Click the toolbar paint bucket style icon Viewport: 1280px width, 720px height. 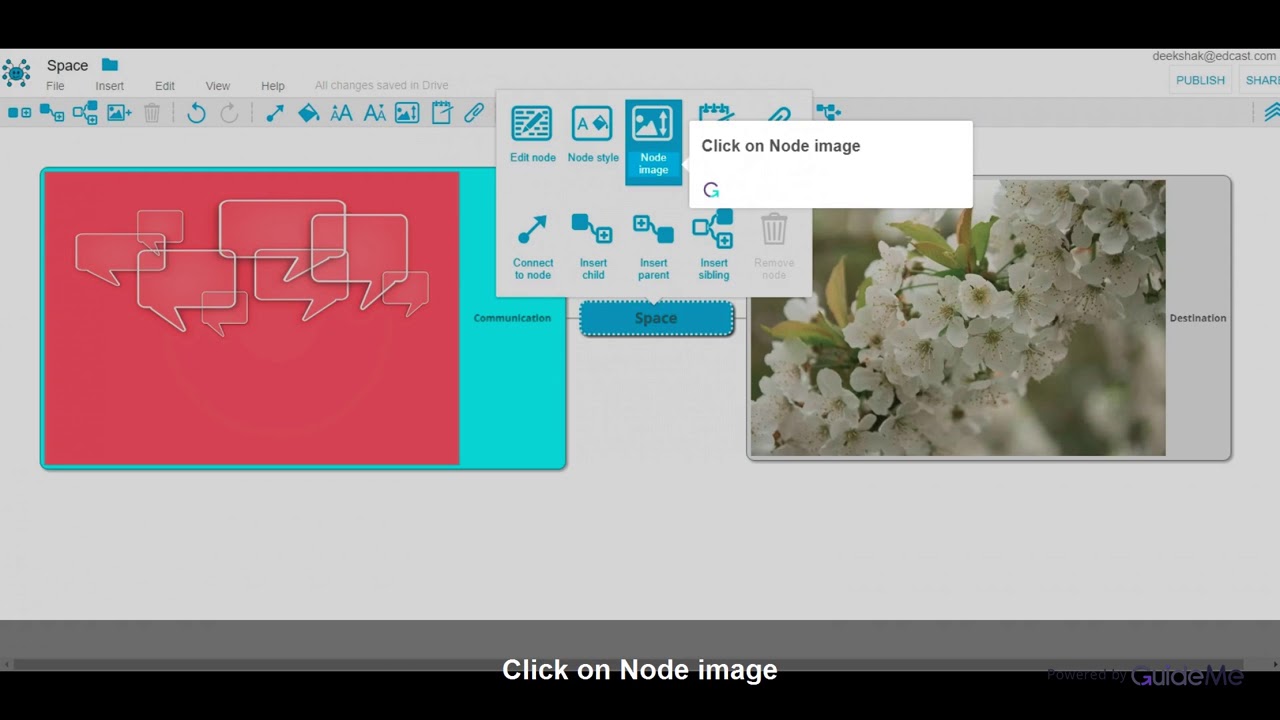pos(308,114)
